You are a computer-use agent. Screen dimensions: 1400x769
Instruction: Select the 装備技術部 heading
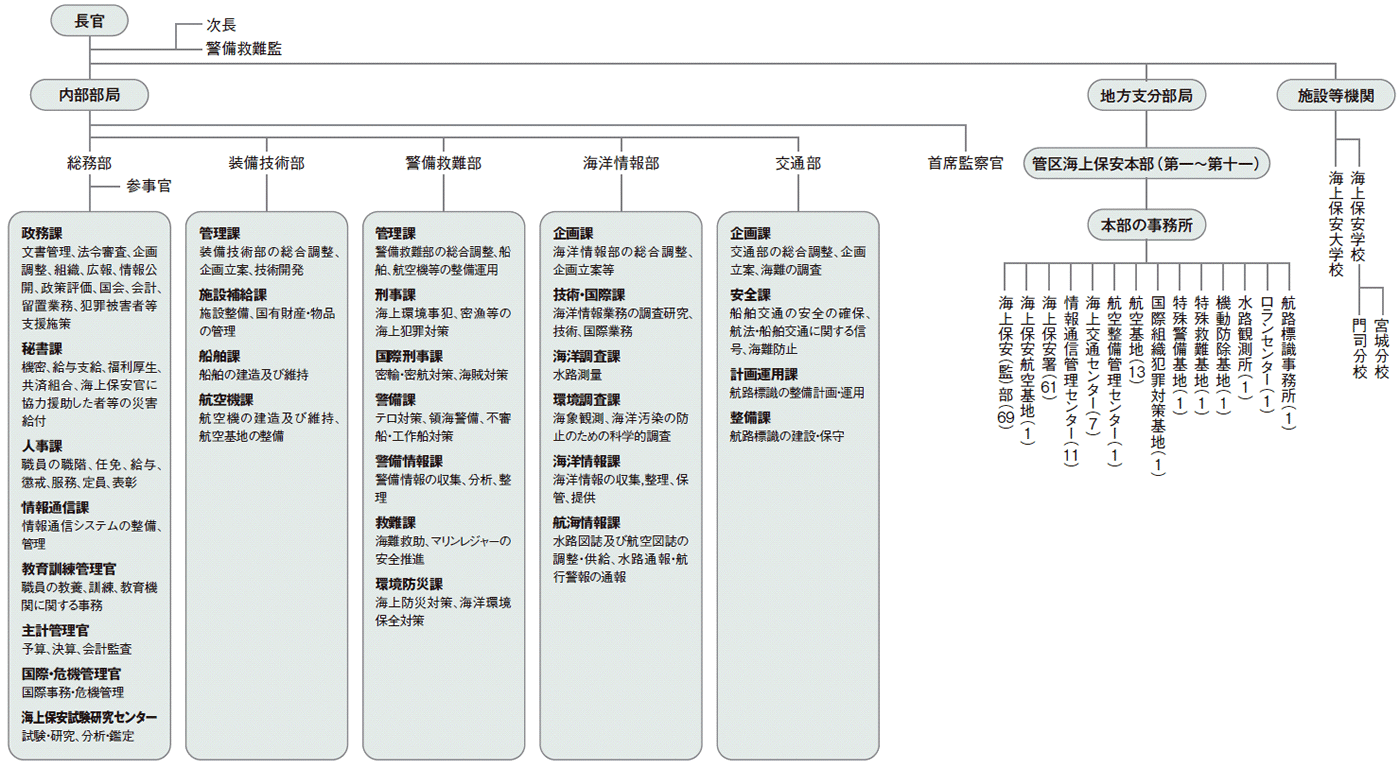[x=266, y=162]
